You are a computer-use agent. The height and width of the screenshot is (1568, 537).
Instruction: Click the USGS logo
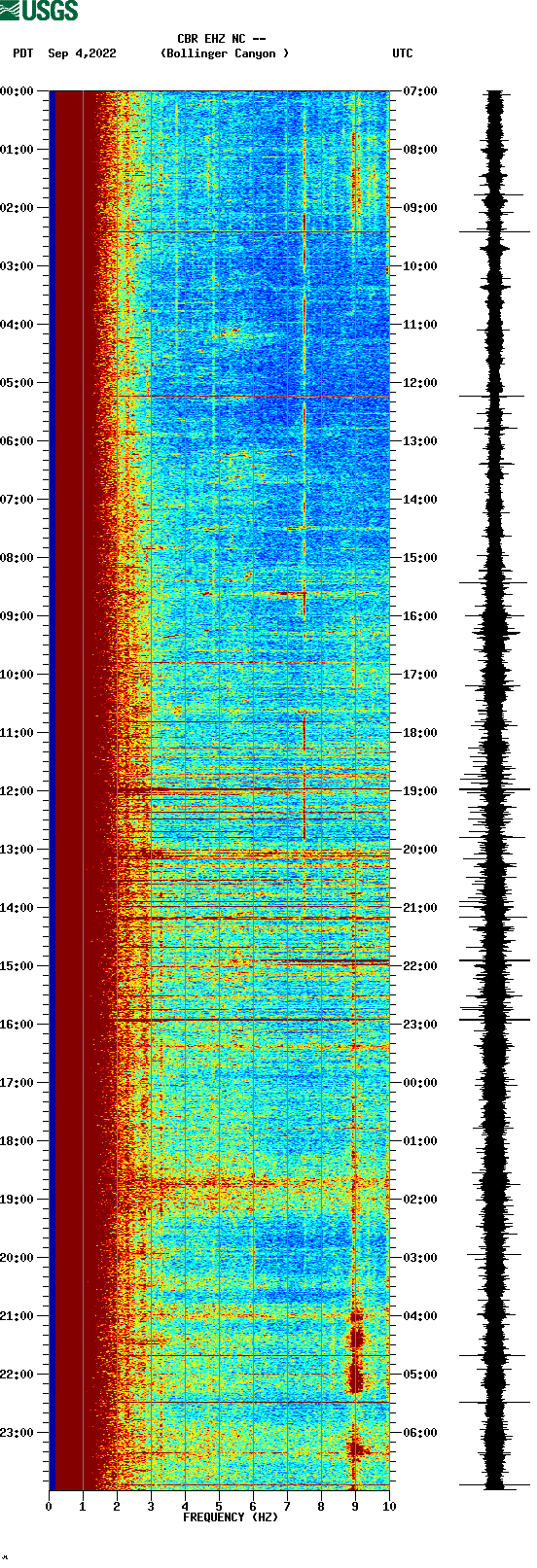click(40, 11)
